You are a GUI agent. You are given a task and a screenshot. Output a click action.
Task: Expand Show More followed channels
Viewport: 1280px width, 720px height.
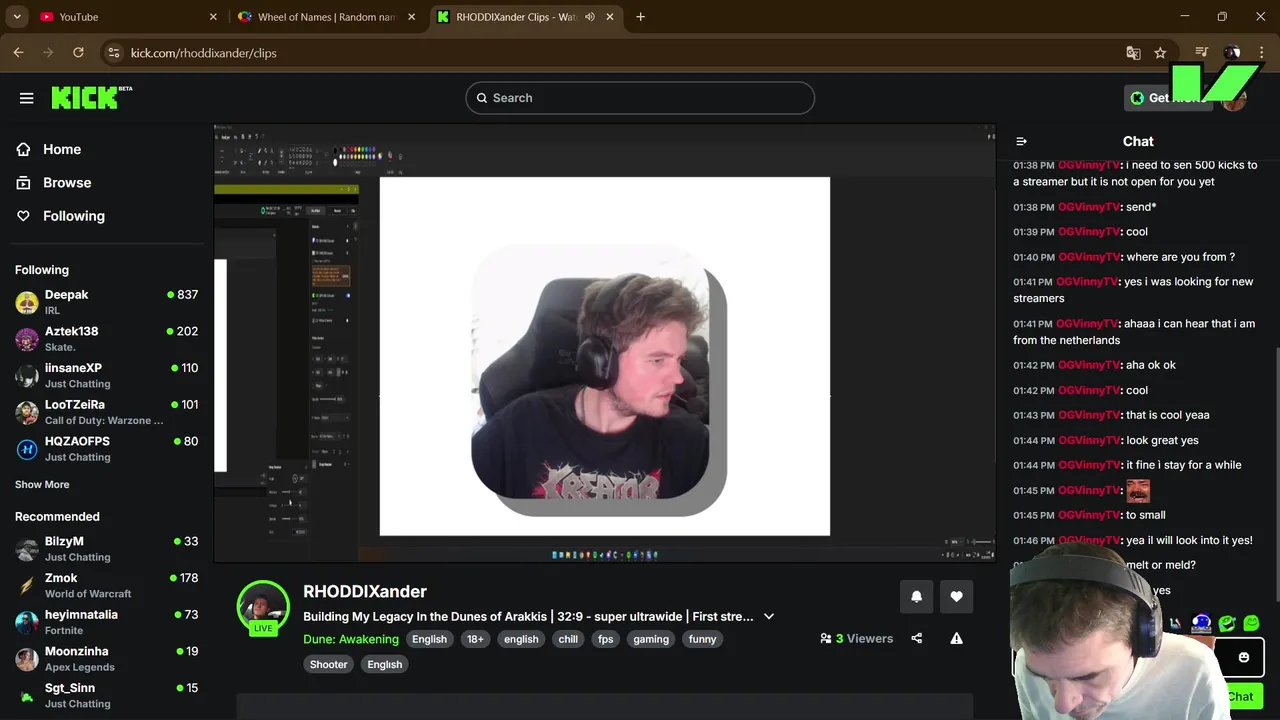tap(42, 484)
